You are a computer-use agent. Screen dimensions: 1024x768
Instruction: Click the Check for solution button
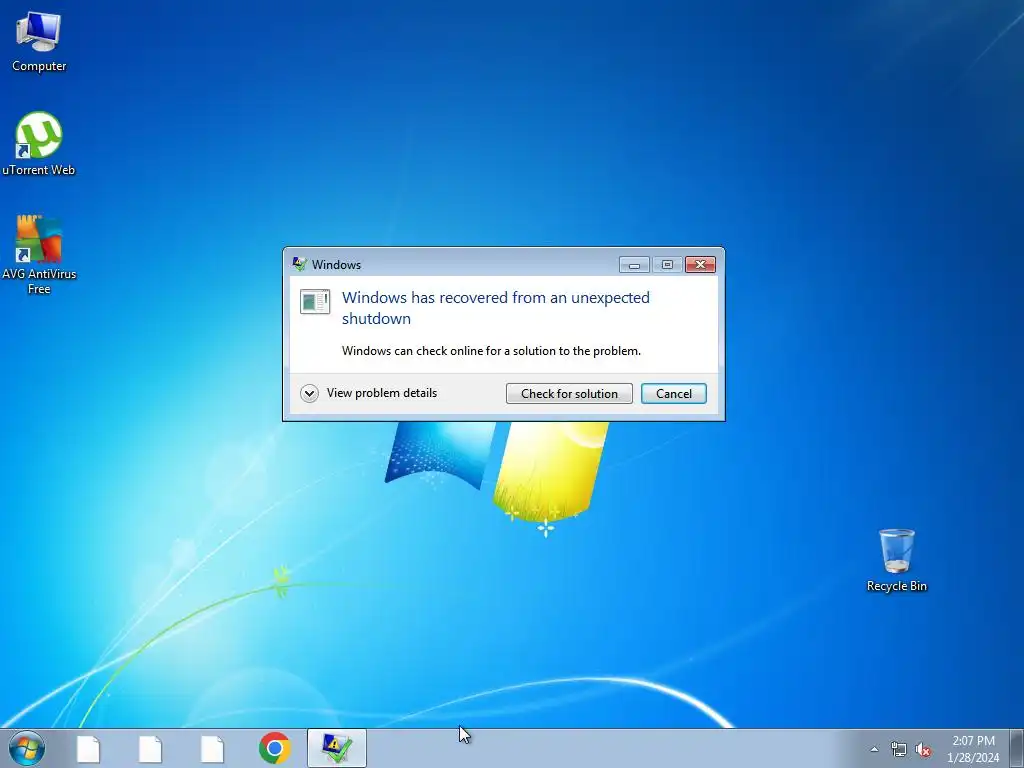pyautogui.click(x=569, y=394)
